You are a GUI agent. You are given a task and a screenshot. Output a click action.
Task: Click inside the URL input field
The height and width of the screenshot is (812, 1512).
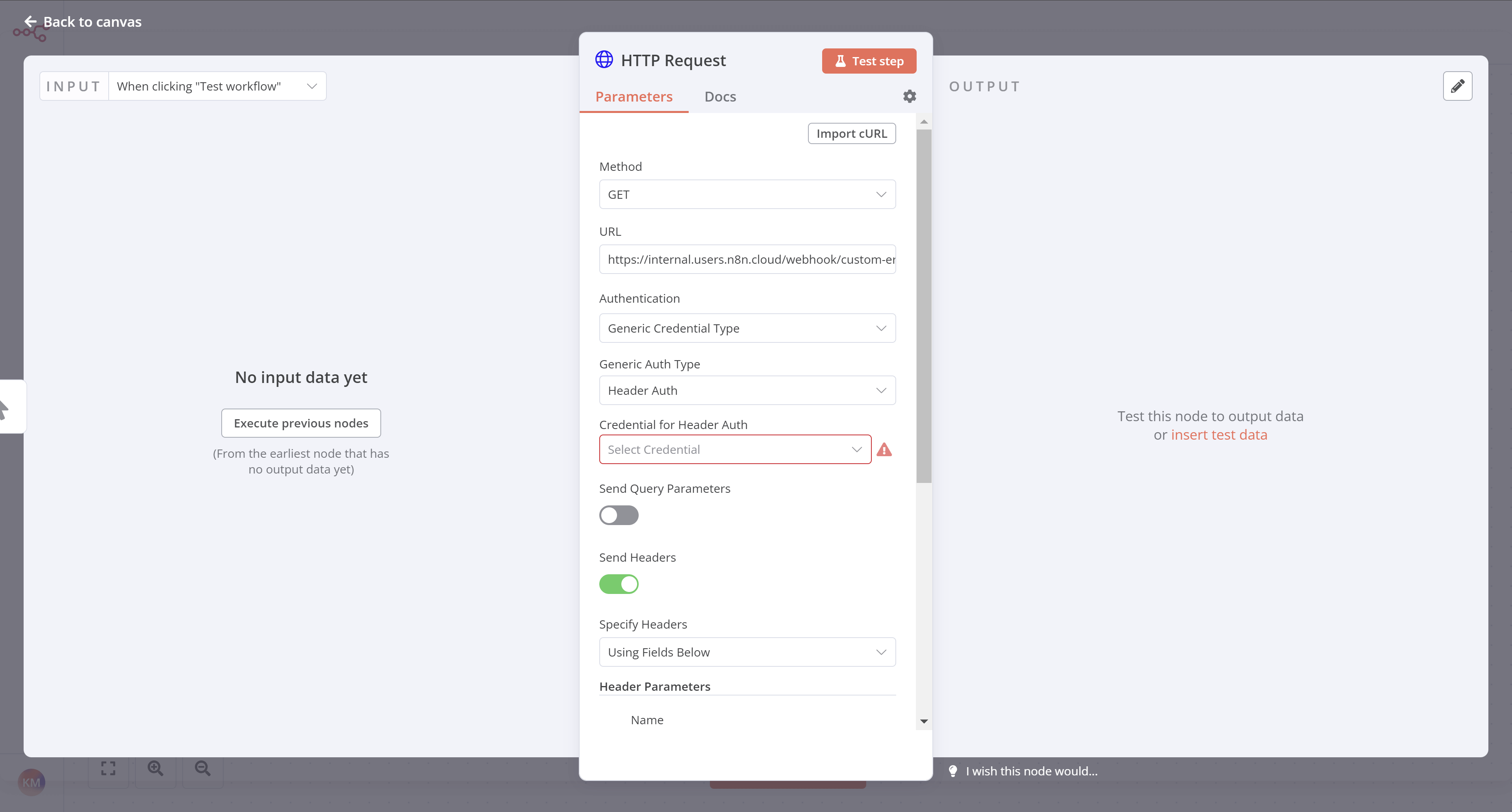click(x=747, y=259)
